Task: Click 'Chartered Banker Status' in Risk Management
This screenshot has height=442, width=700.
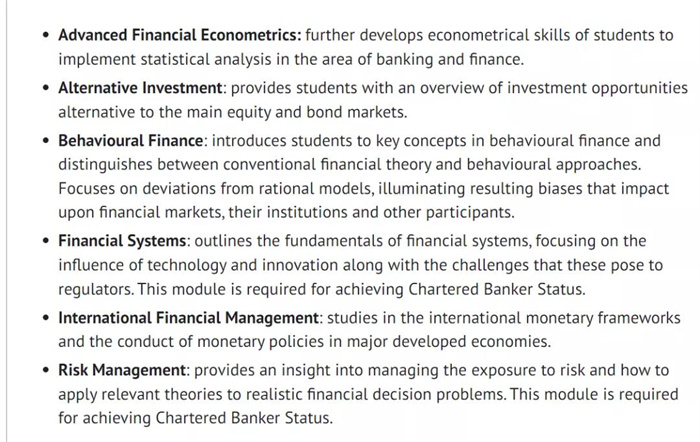Action: pyautogui.click(x=243, y=418)
